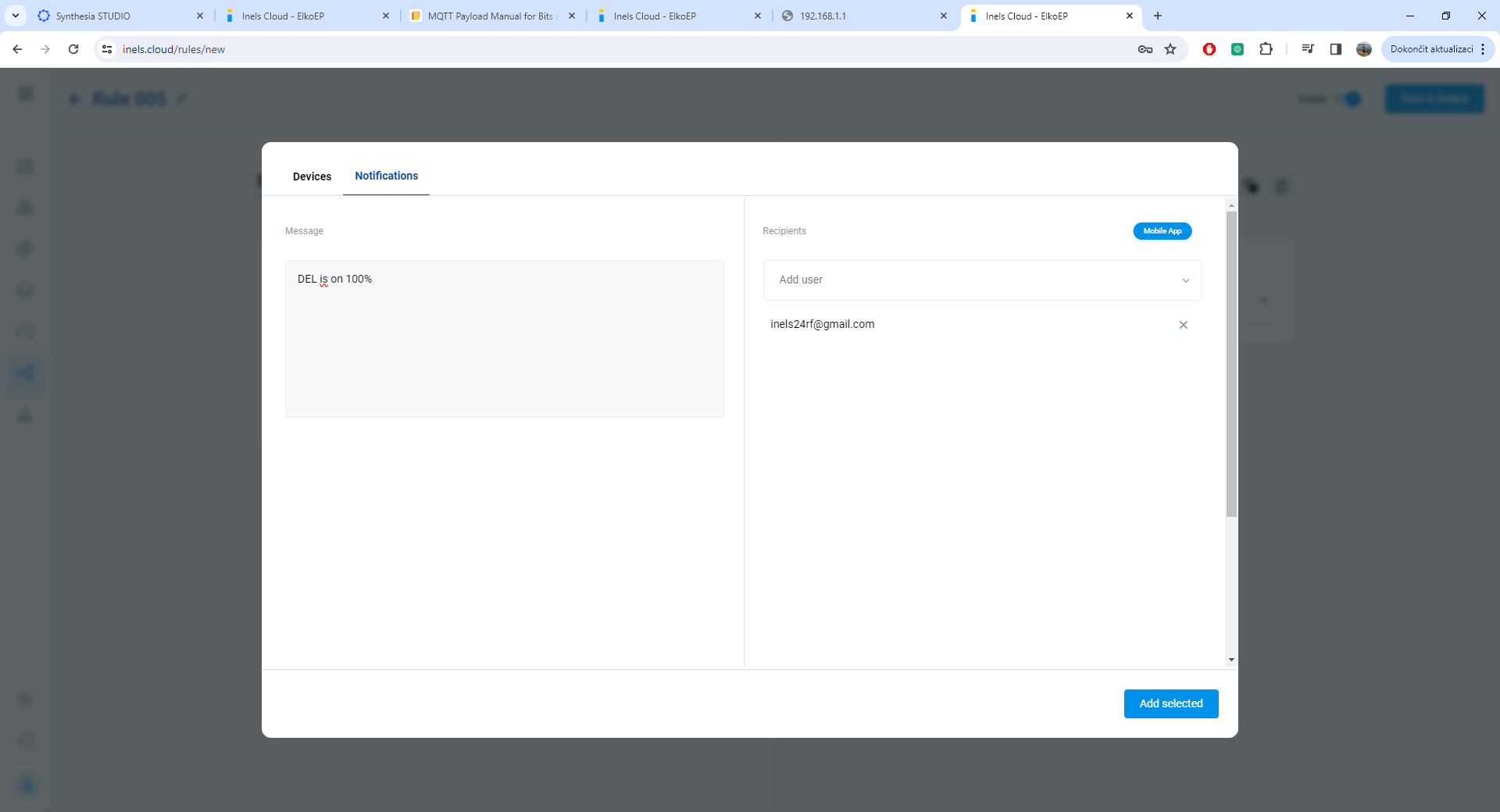
Task: Switch to the Devices tab
Action: pos(312,176)
